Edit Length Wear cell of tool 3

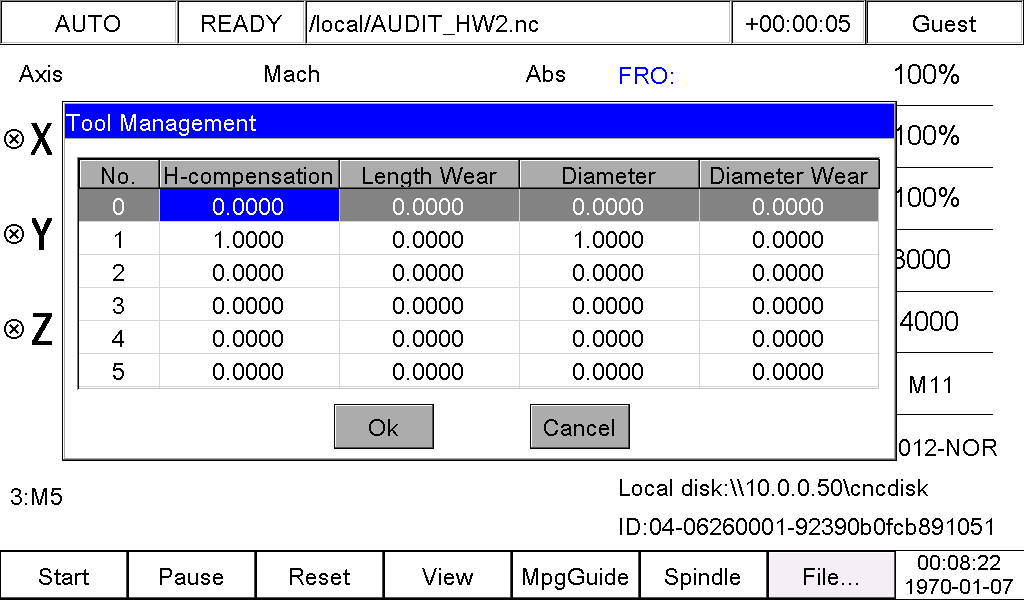pyautogui.click(x=429, y=306)
